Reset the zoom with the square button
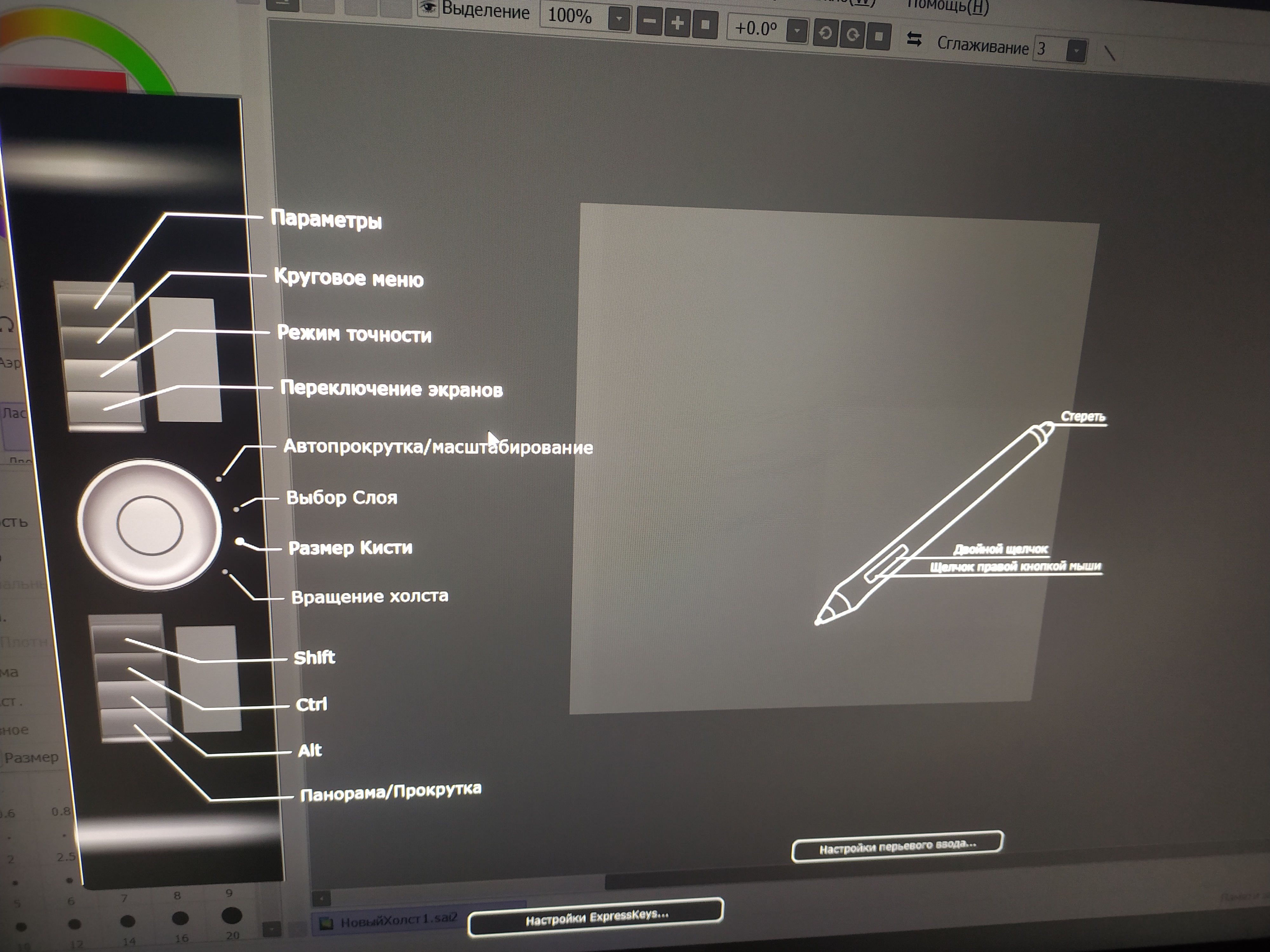 (x=705, y=25)
